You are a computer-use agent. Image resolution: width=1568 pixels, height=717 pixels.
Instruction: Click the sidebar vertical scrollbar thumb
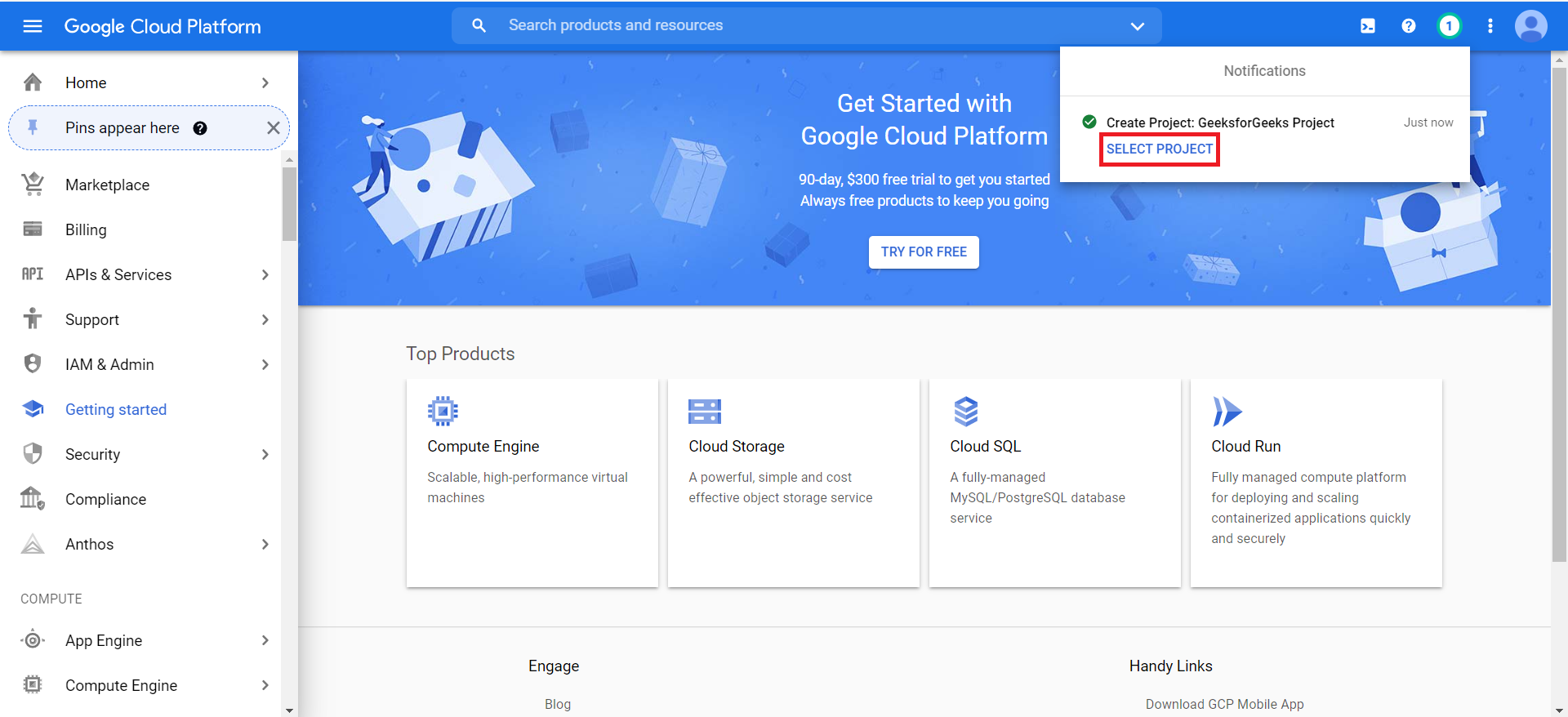tap(289, 204)
